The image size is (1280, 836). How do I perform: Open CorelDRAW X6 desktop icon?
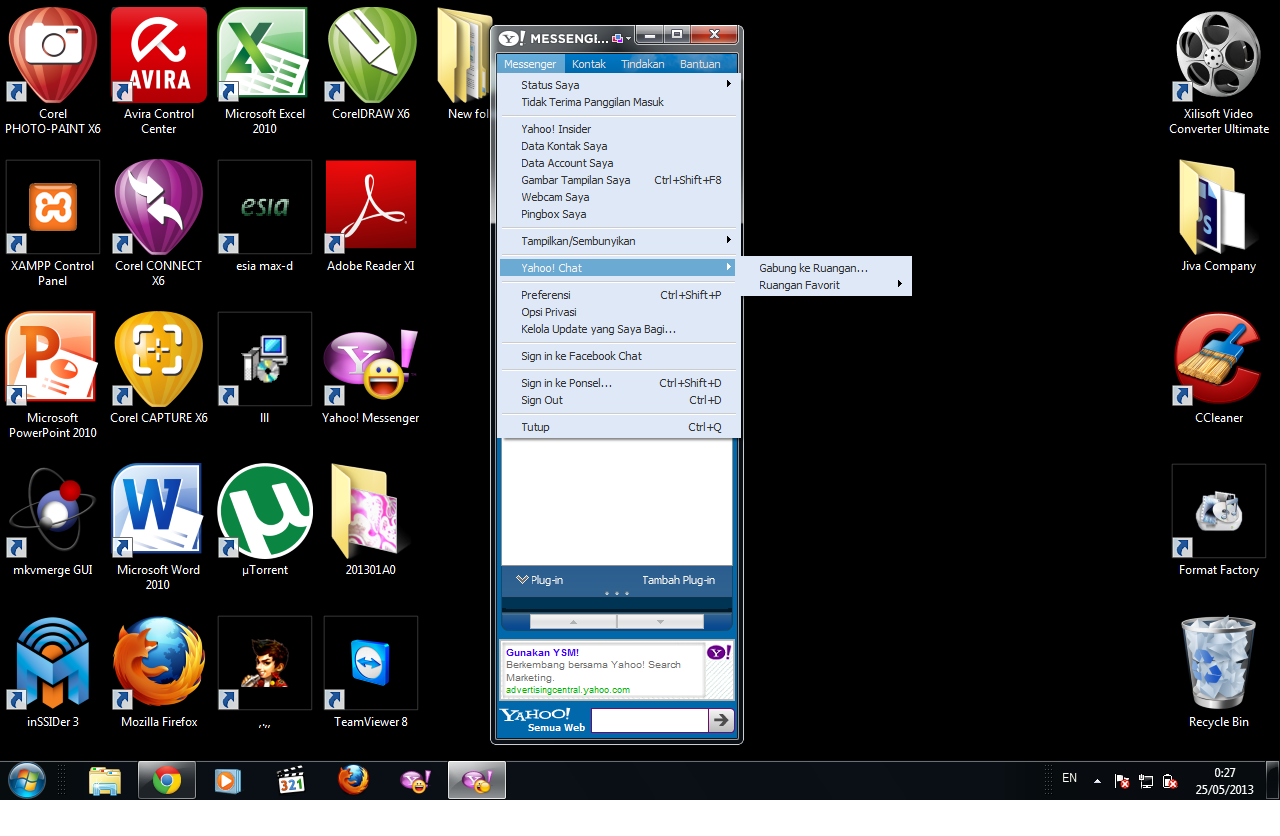[371, 64]
